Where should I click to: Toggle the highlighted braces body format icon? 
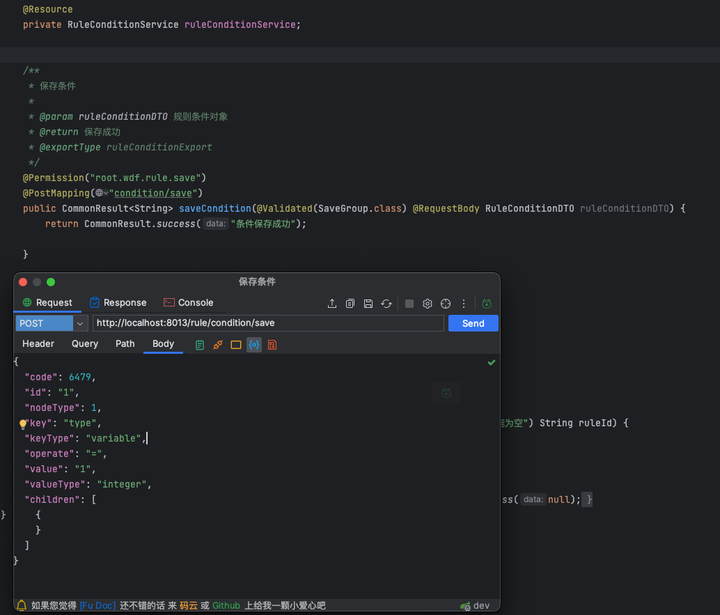pyautogui.click(x=254, y=345)
